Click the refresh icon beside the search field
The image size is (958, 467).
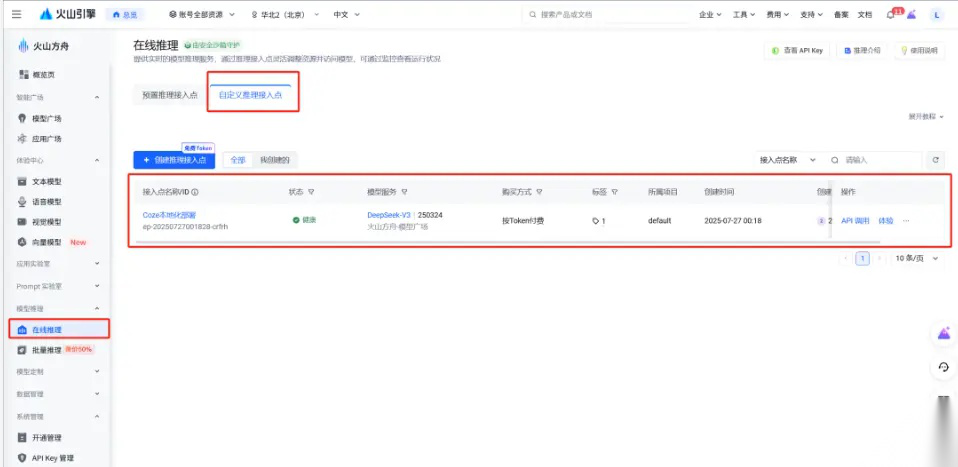tap(935, 160)
